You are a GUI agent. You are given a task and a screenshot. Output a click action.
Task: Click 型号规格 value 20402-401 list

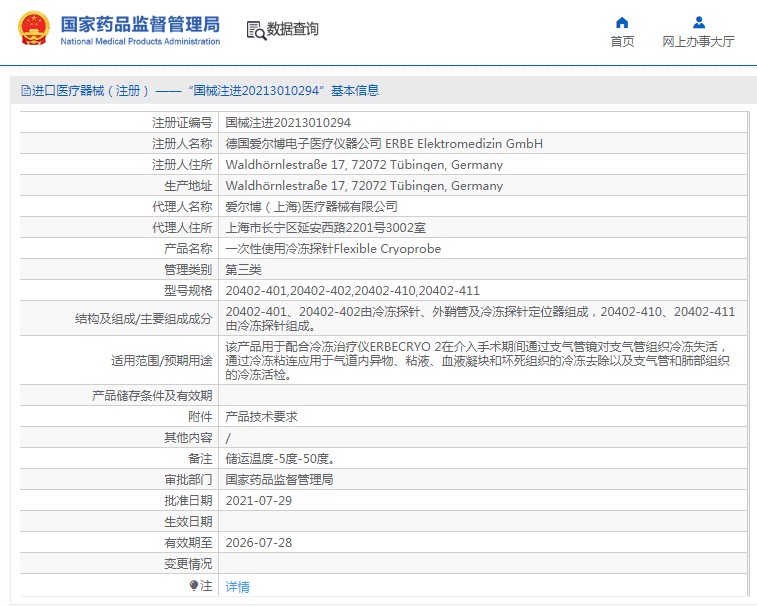coord(352,291)
